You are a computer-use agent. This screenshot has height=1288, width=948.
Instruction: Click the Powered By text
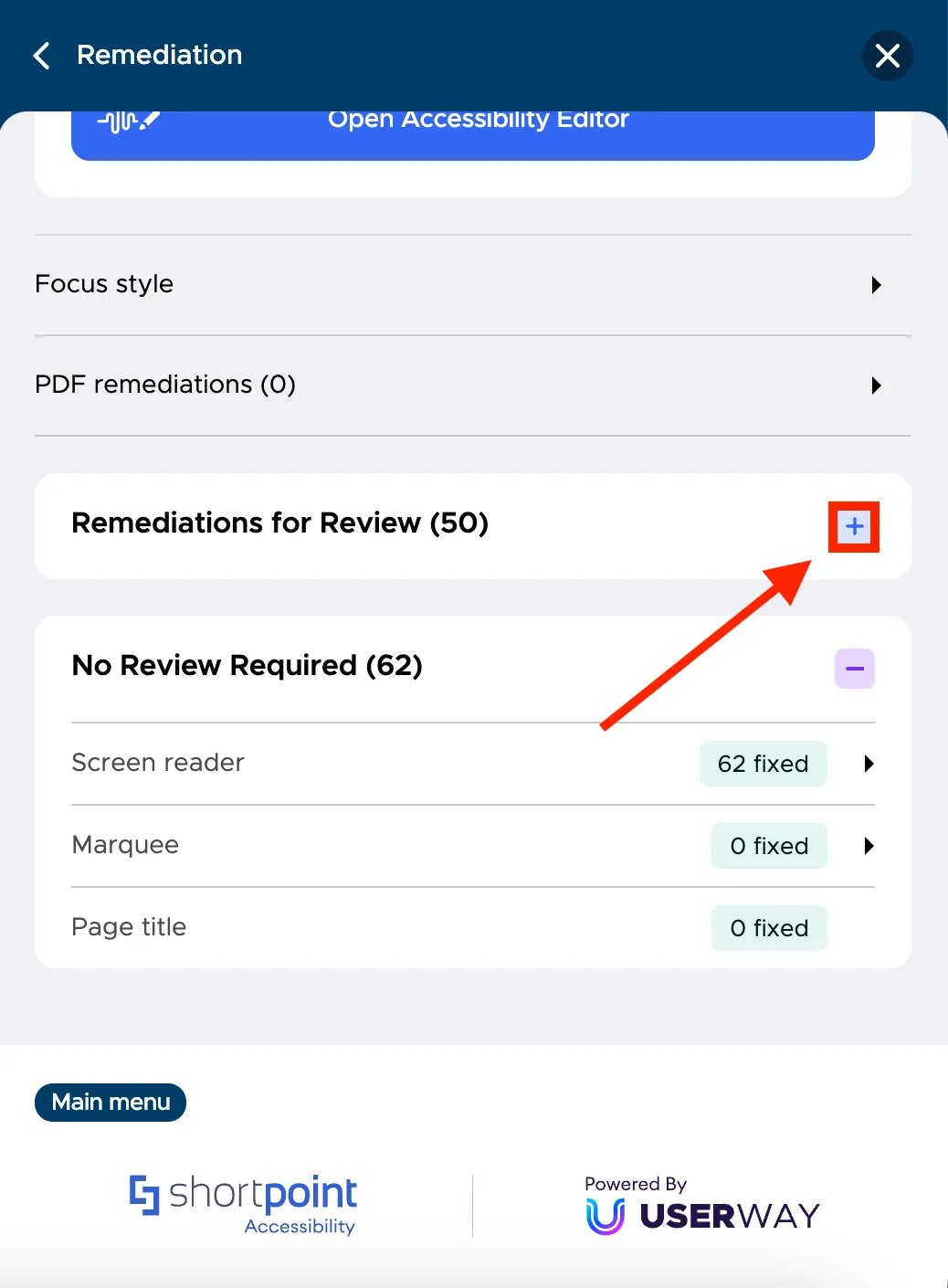coord(636,1184)
